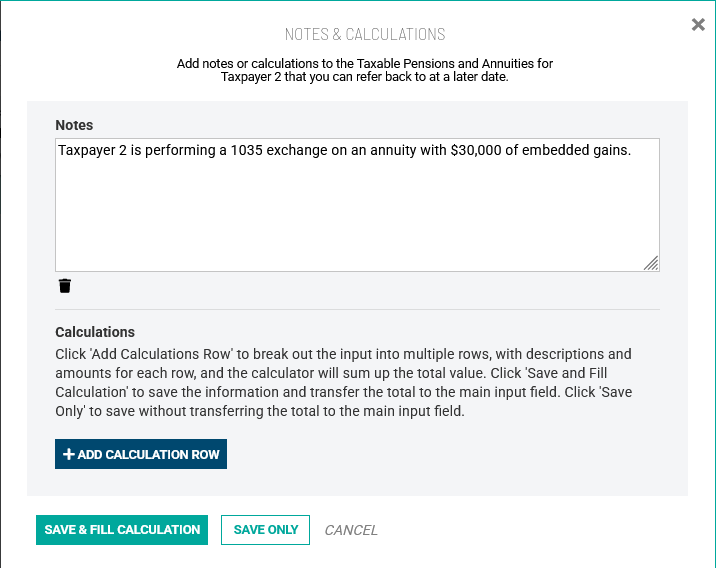The image size is (716, 568).
Task: Click the divider line above Calculations
Action: (357, 309)
